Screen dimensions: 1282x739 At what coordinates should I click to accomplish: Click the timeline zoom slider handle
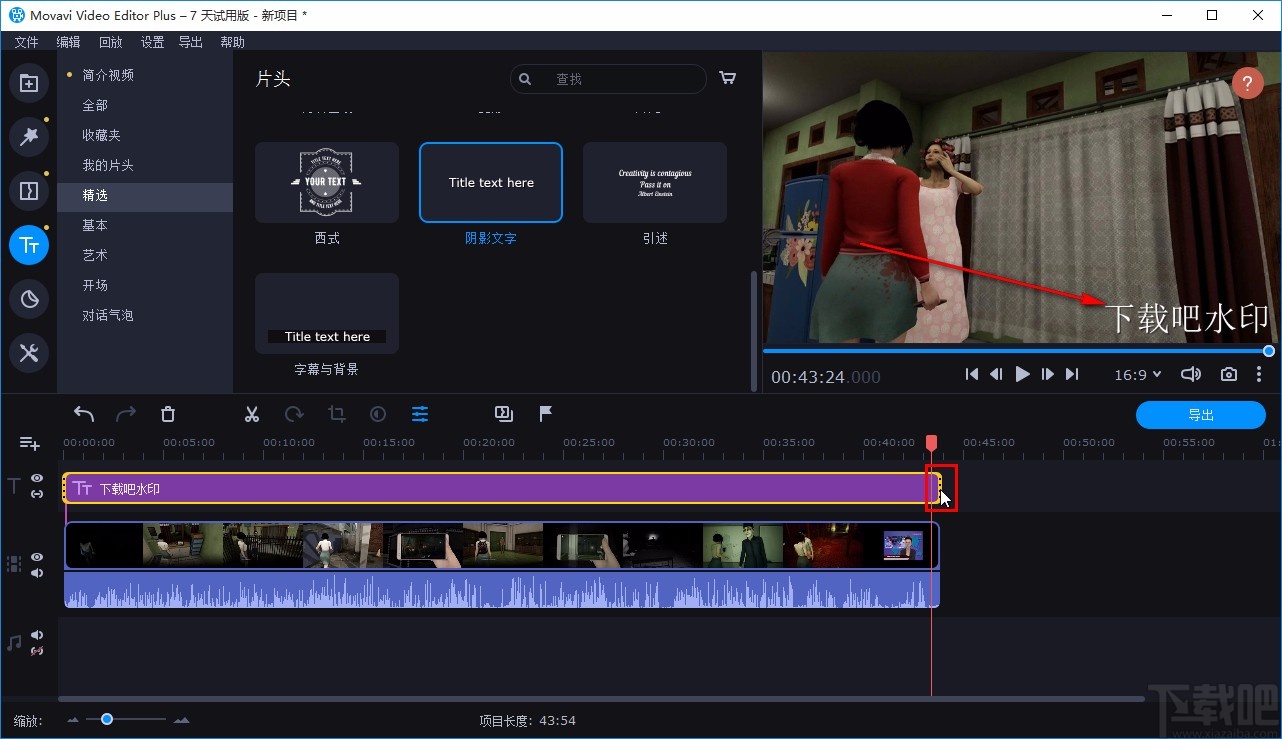click(x=107, y=719)
